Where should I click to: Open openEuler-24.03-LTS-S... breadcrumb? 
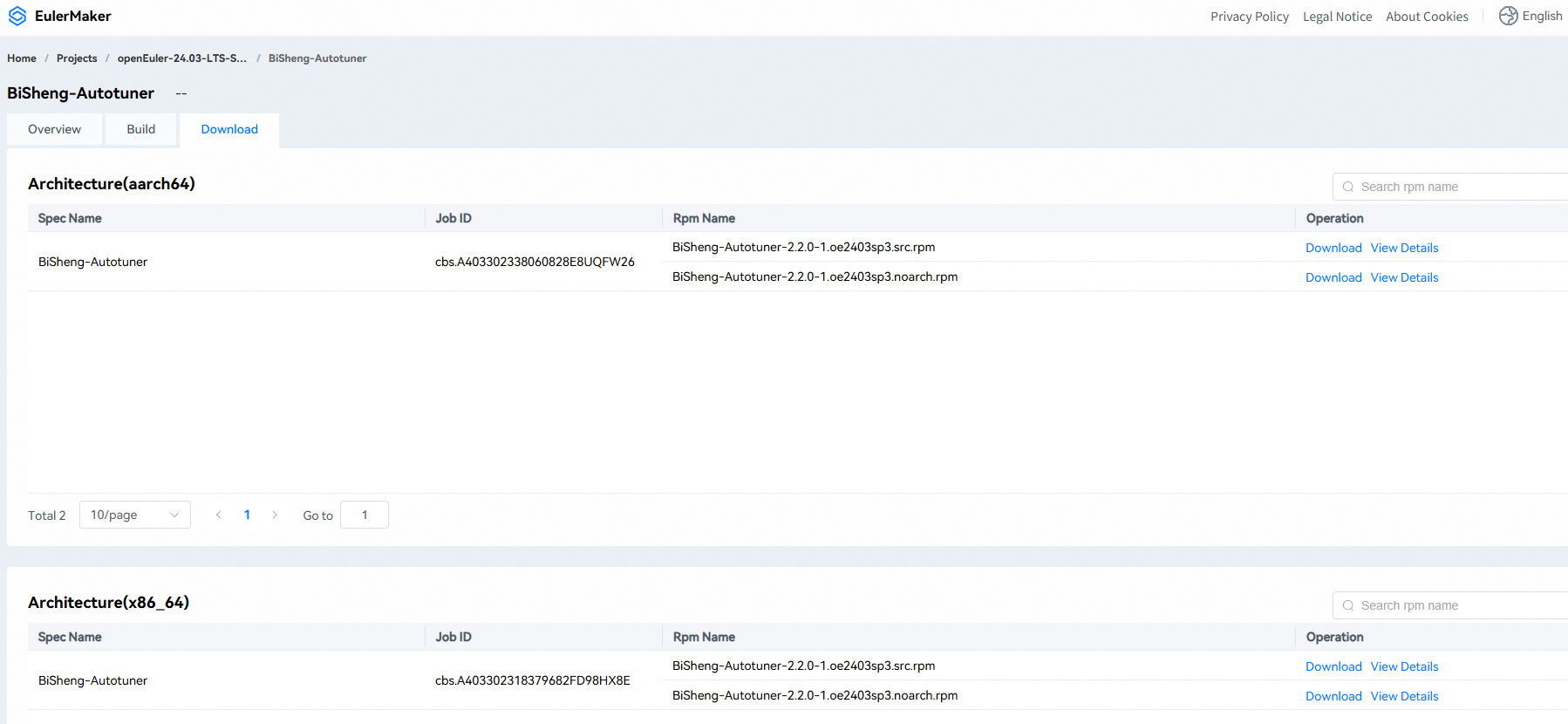tap(182, 58)
